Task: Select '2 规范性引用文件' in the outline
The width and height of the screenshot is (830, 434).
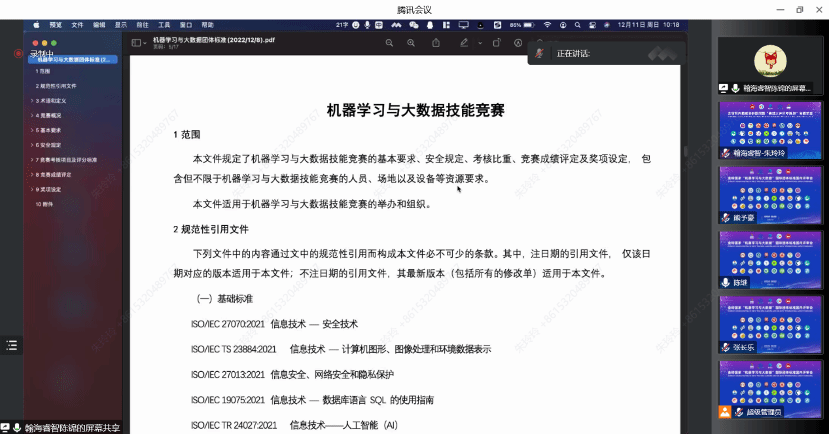Action: point(56,86)
